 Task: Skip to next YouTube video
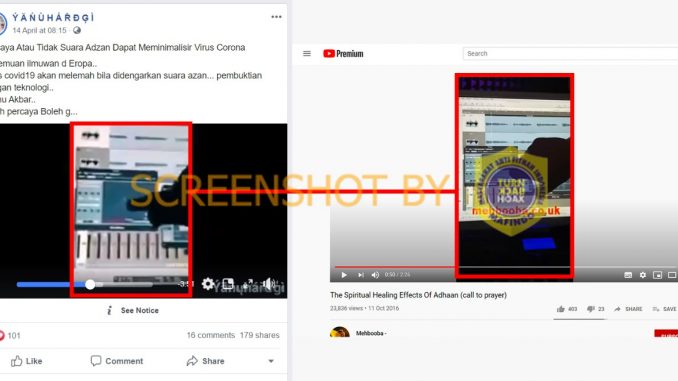[361, 275]
